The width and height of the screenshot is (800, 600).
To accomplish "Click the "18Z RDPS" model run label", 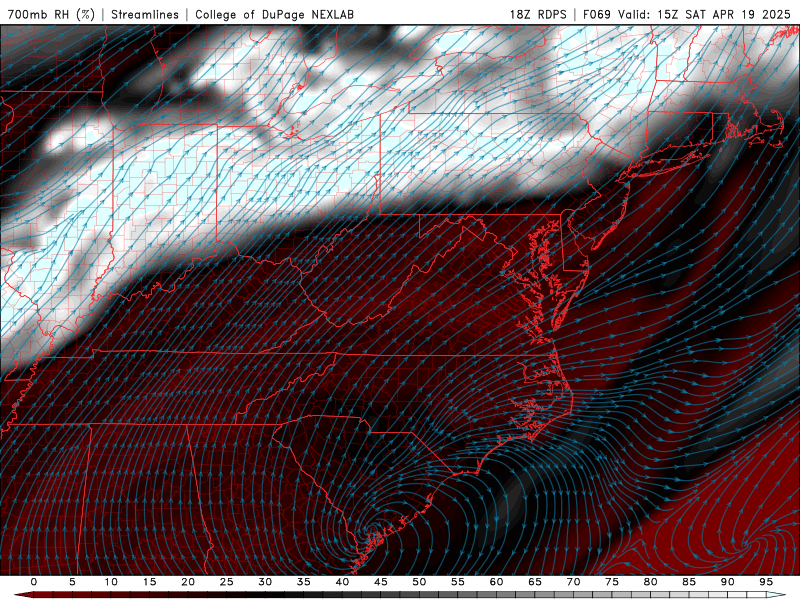I will pos(538,14).
